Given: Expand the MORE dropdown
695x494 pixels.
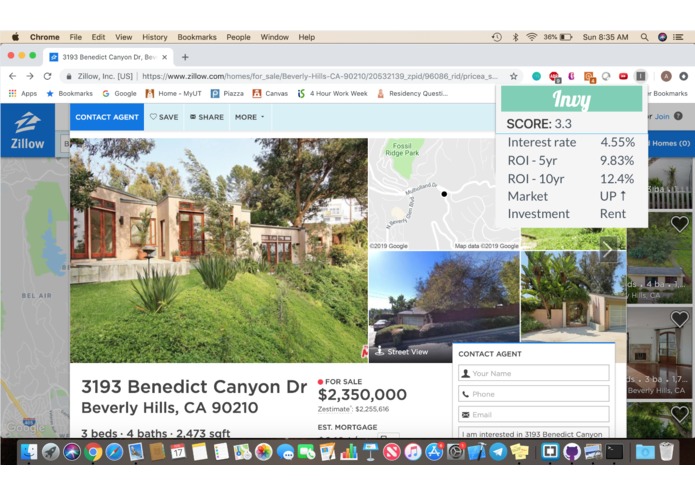Looking at the screenshot, I should tap(250, 117).
